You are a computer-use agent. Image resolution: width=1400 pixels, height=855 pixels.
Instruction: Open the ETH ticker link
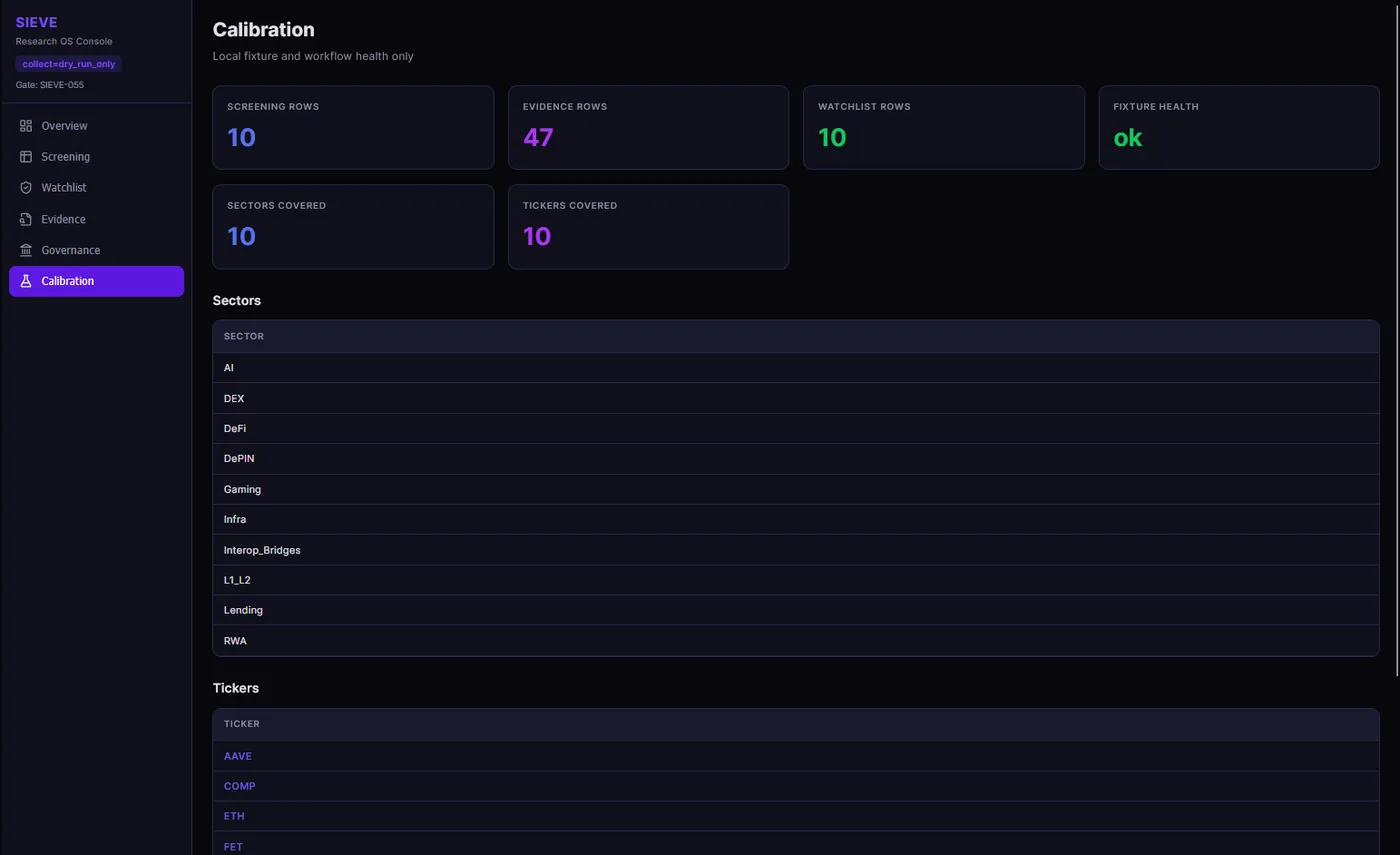coord(234,816)
